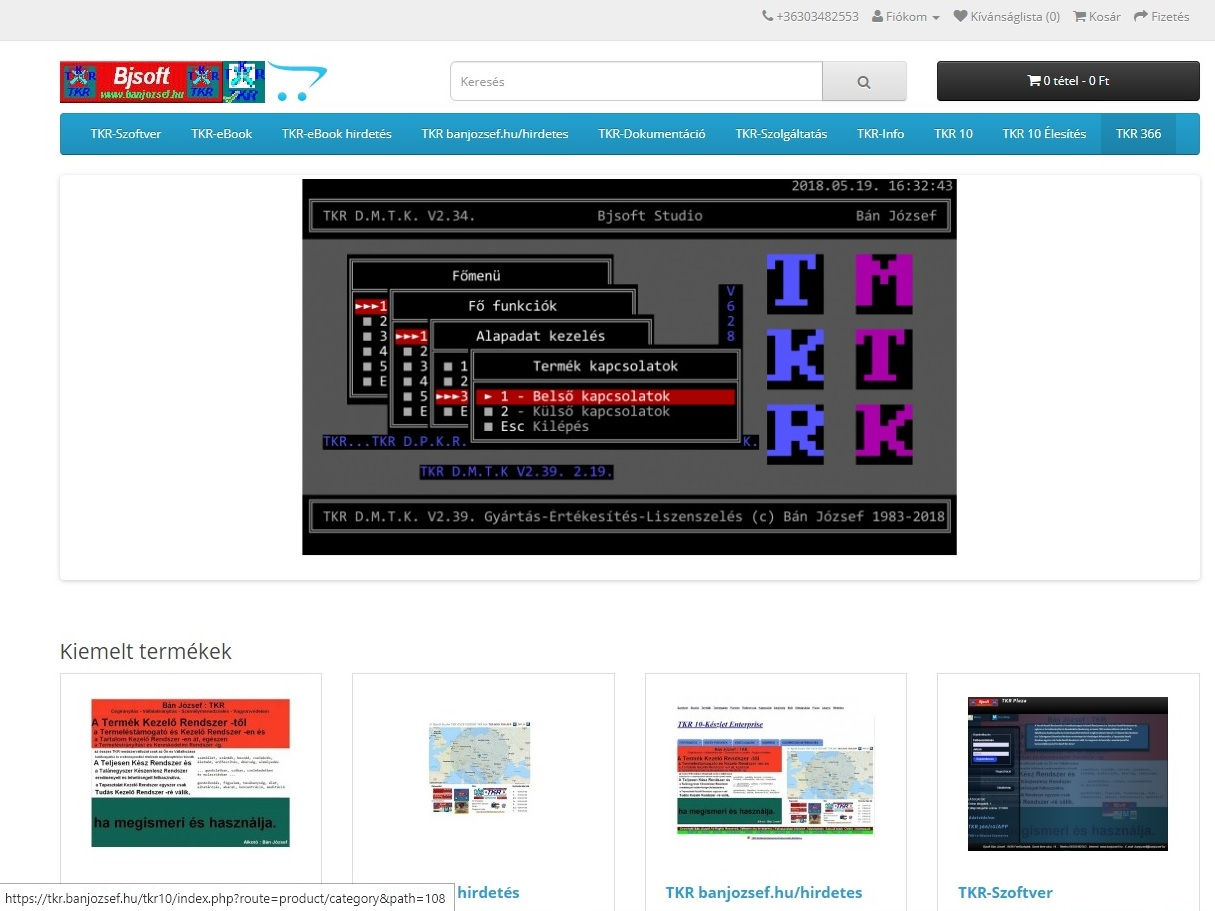The width and height of the screenshot is (1215, 911).
Task: Focus the Keresés search field
Action: [636, 82]
